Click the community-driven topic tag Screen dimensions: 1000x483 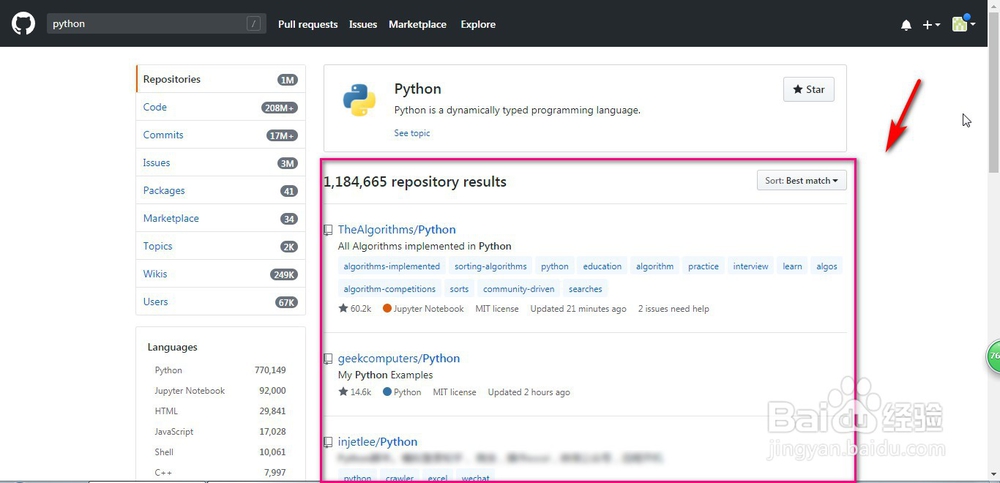518,289
